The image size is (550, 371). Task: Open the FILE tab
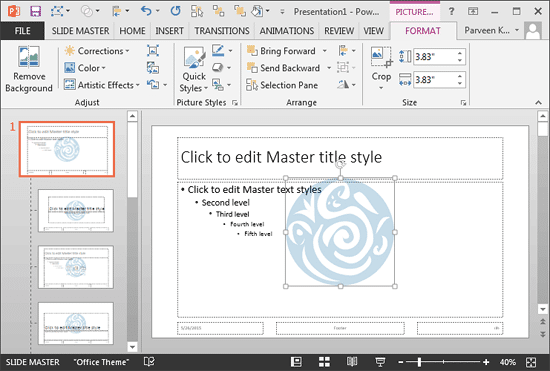(x=22, y=31)
